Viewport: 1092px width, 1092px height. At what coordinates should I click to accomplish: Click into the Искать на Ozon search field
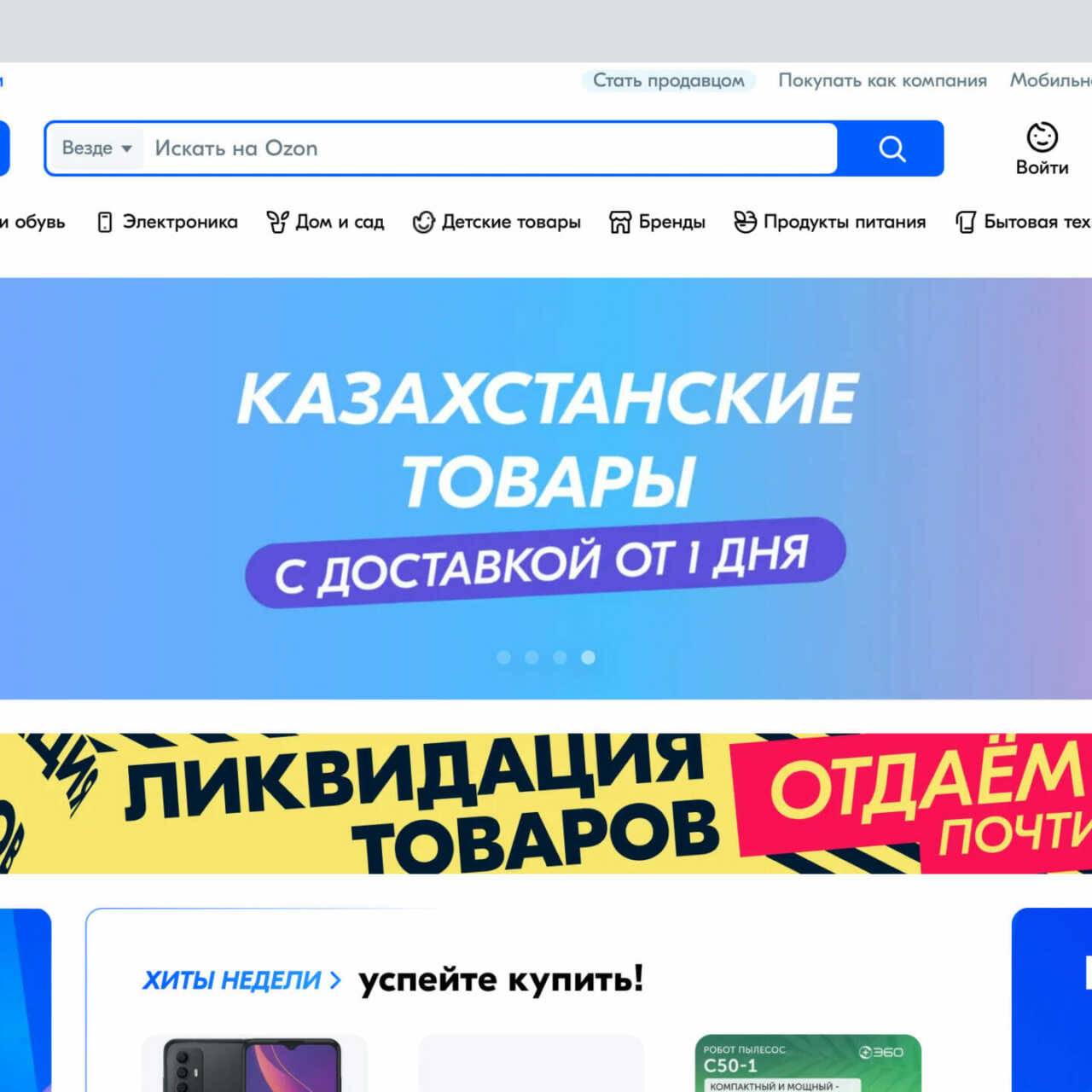pos(491,148)
